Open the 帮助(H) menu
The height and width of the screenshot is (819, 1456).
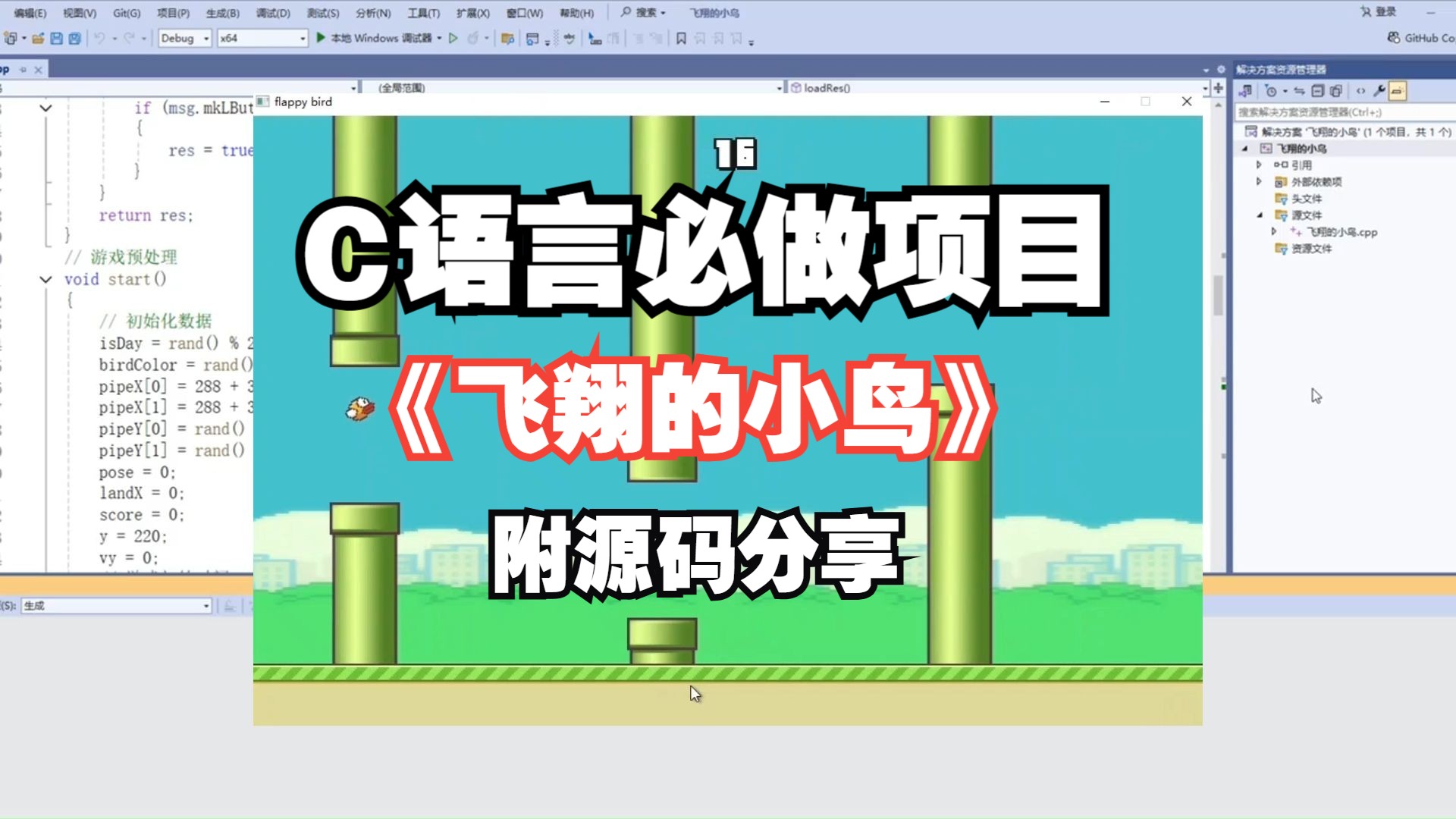(576, 13)
